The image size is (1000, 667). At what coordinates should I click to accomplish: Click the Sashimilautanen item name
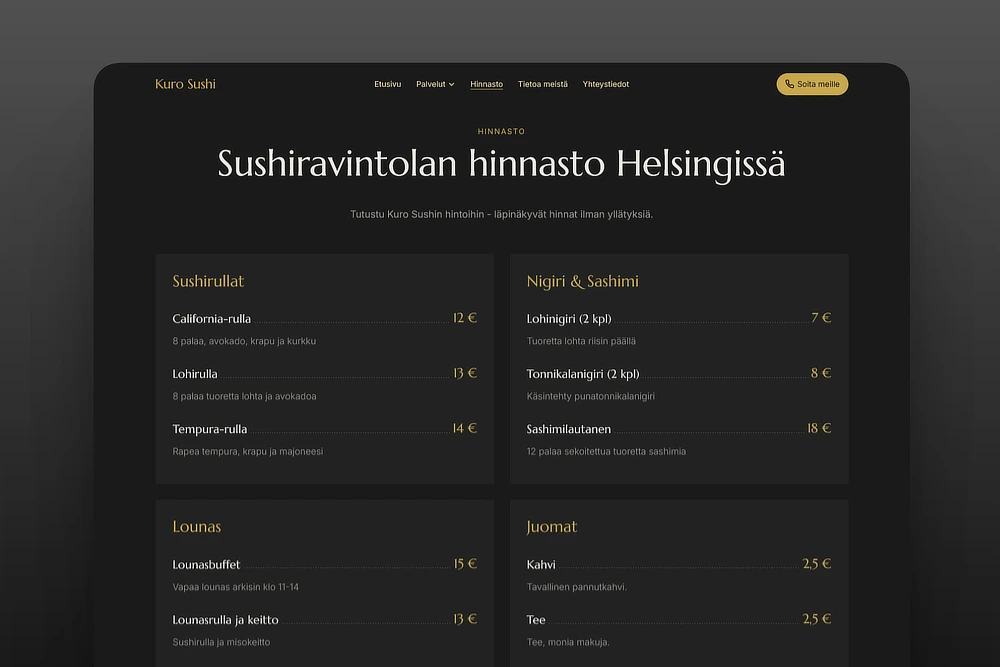click(568, 429)
